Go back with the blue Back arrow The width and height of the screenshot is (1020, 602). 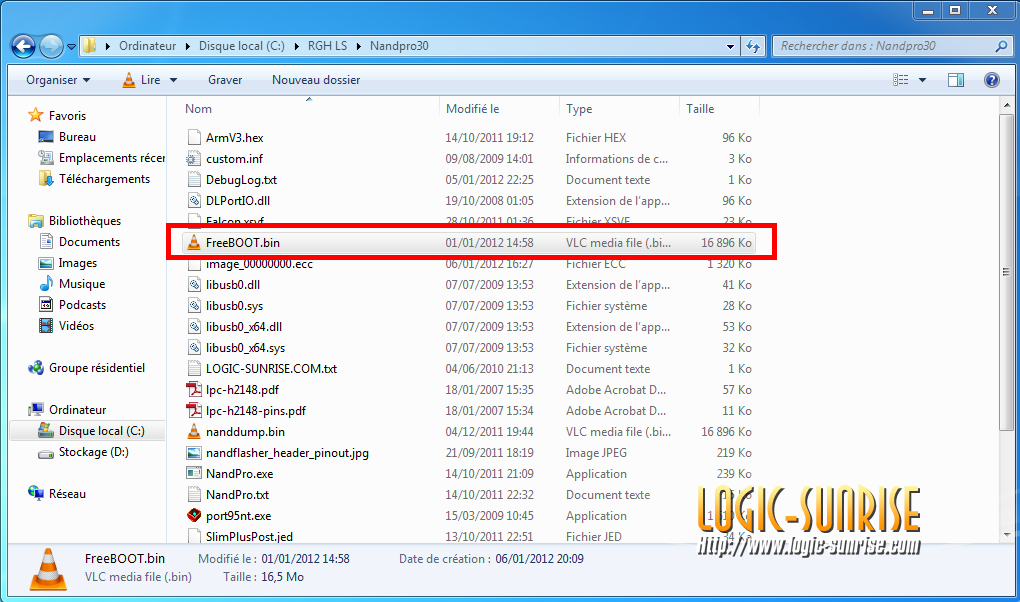[23, 46]
